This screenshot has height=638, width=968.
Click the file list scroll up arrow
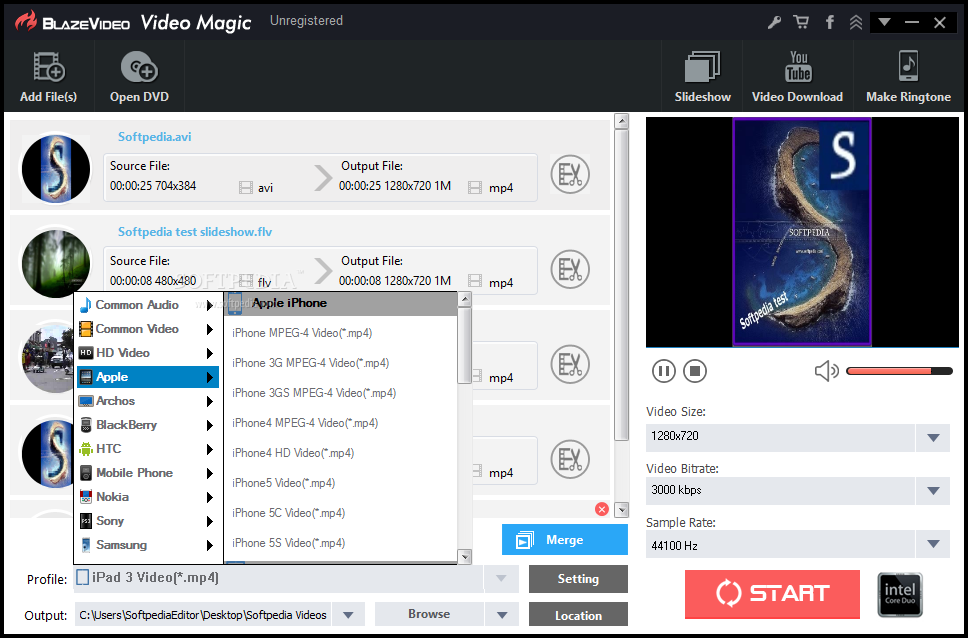pyautogui.click(x=622, y=121)
